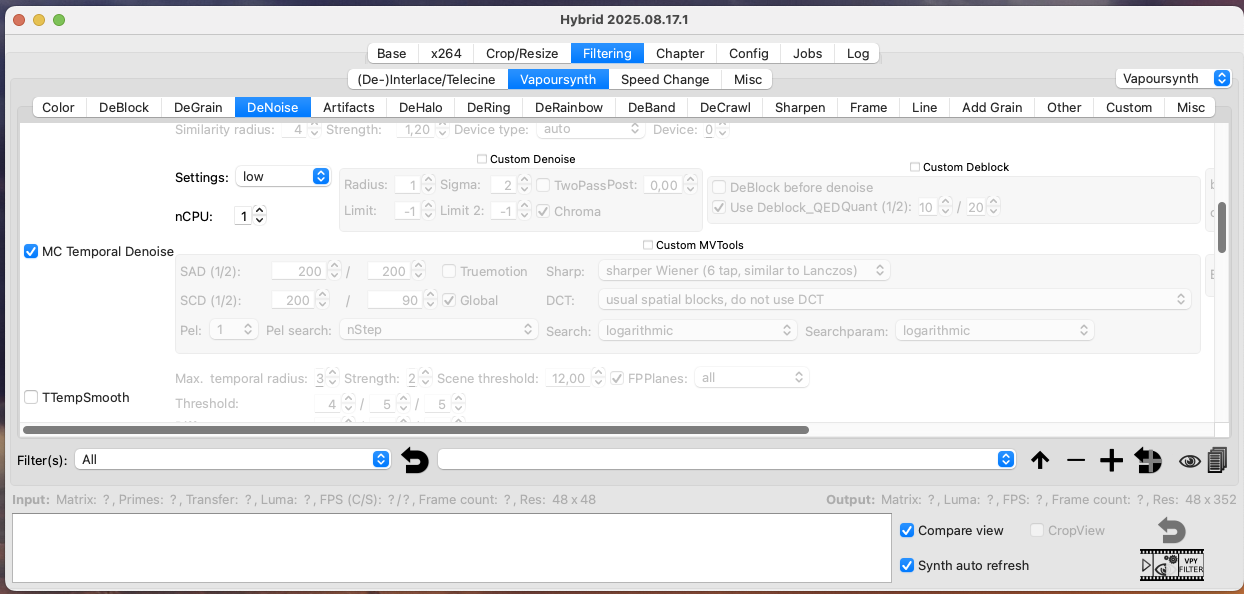Tick the Custom Denoise checkbox
The image size is (1244, 594).
[482, 159]
